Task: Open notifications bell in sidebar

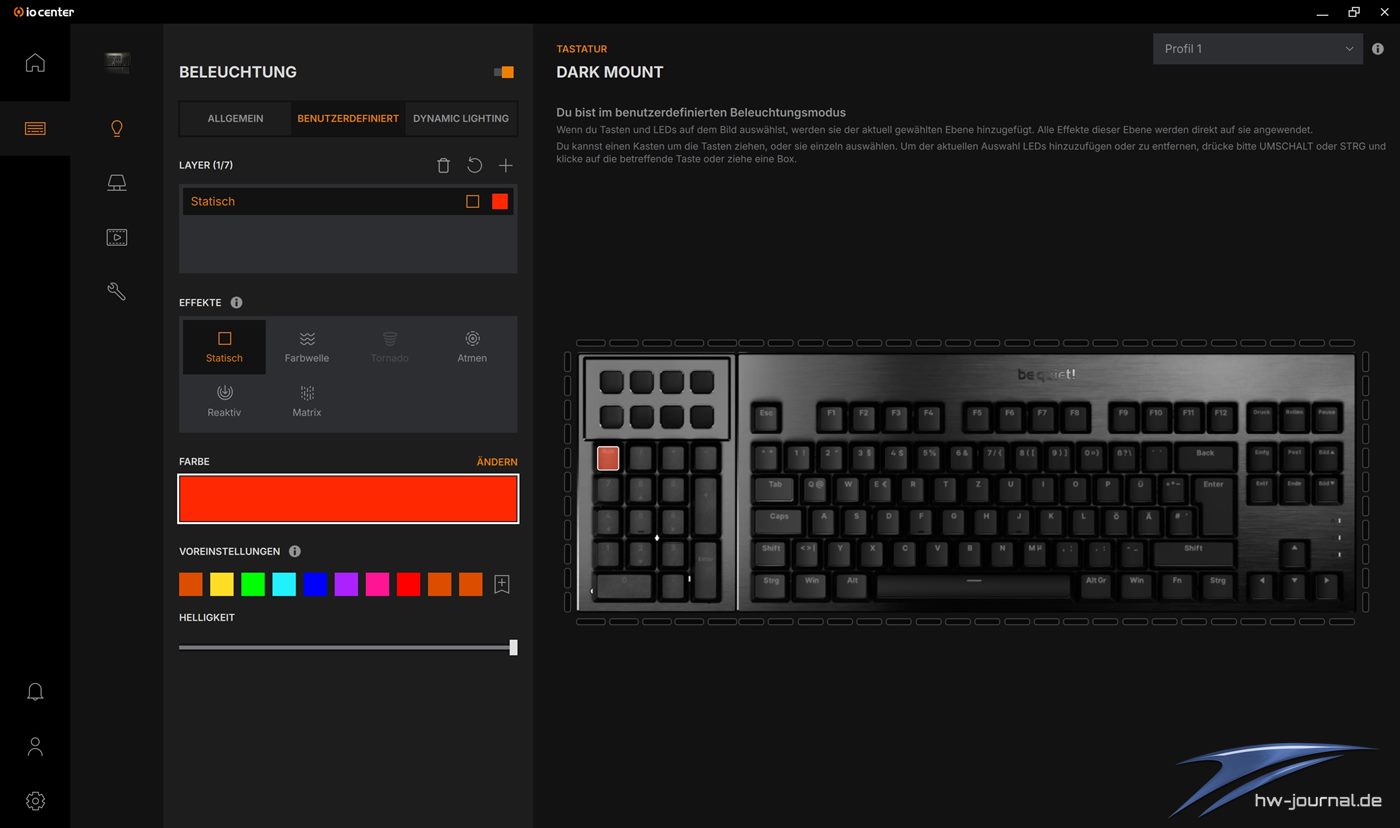Action: tap(35, 692)
